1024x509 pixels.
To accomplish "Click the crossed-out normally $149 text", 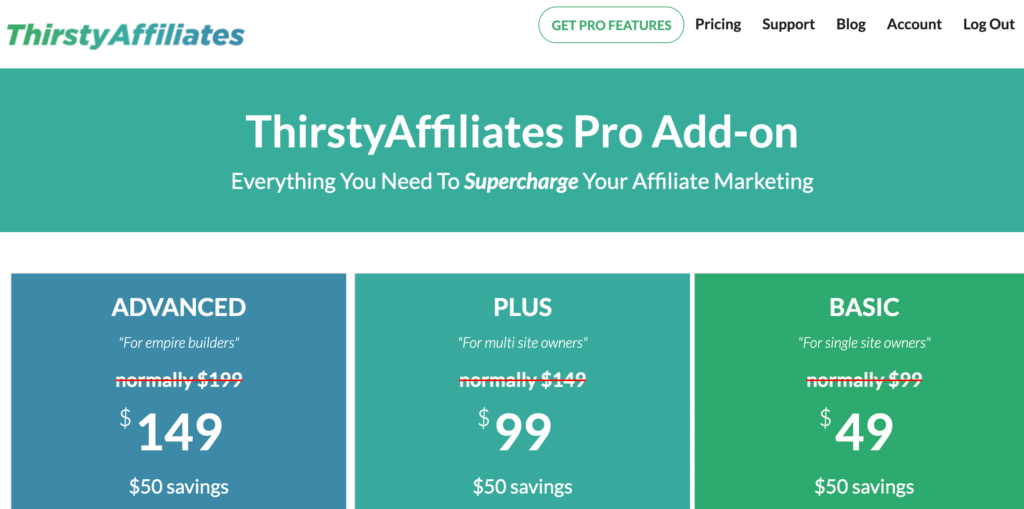I will tap(522, 379).
